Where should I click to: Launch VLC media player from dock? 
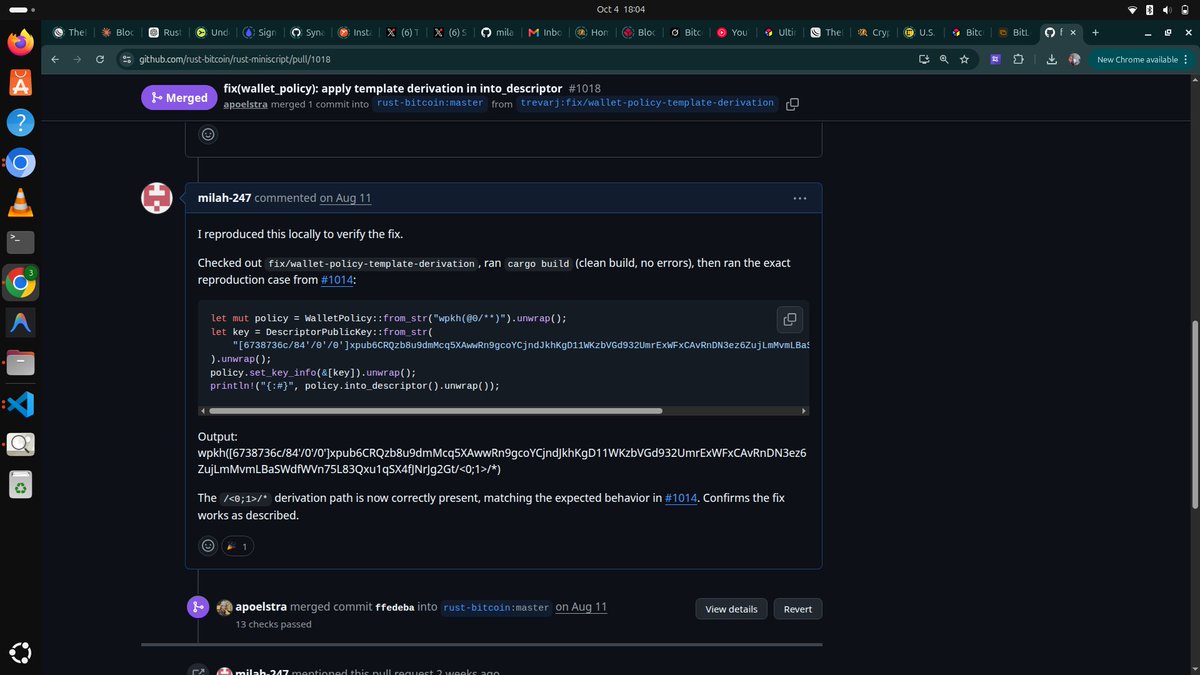pyautogui.click(x=20, y=202)
